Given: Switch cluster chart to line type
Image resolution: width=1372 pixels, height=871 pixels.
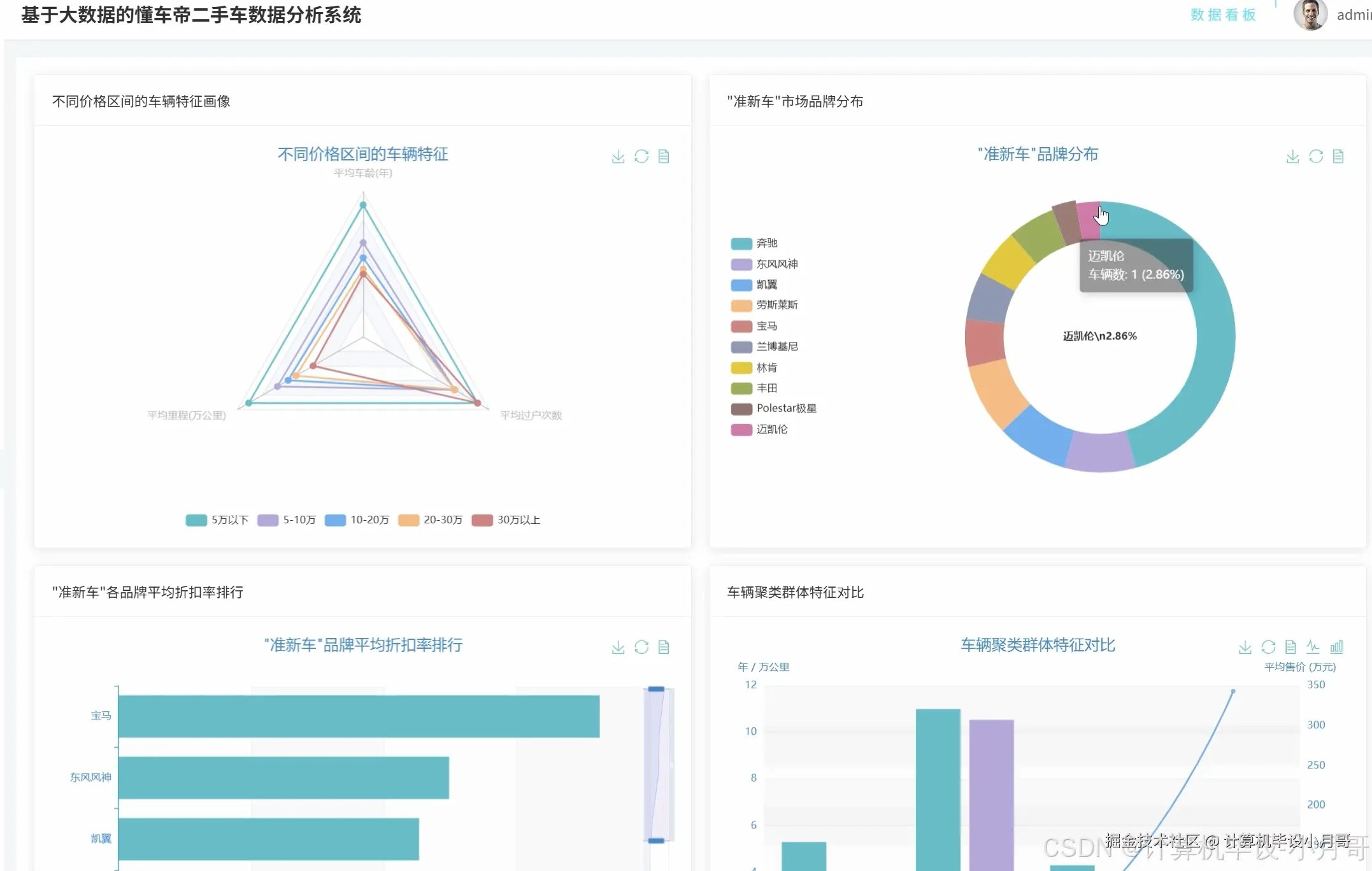Looking at the screenshot, I should [1313, 647].
